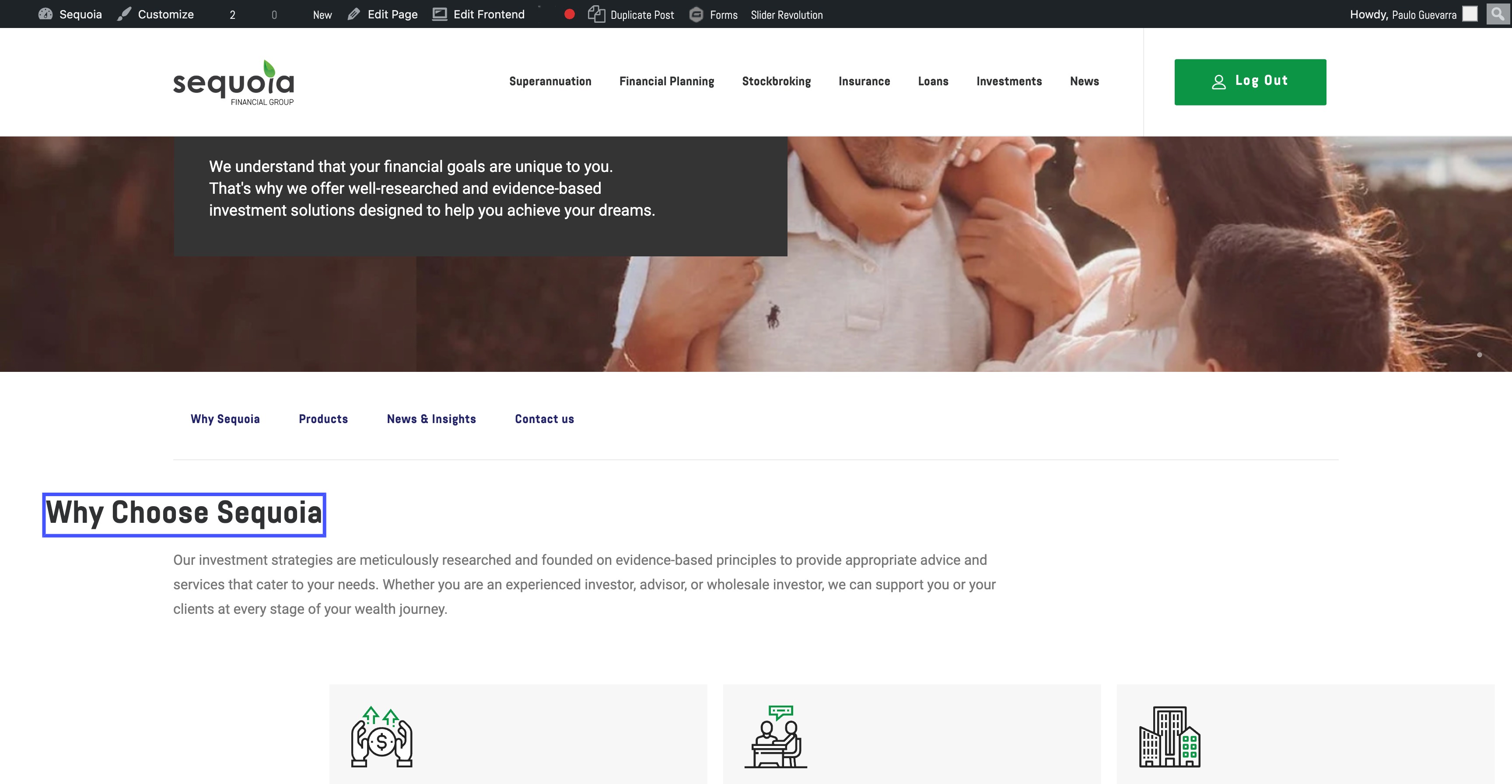Click the red status dot in admin bar
This screenshot has height=784, width=1512.
(569, 14)
